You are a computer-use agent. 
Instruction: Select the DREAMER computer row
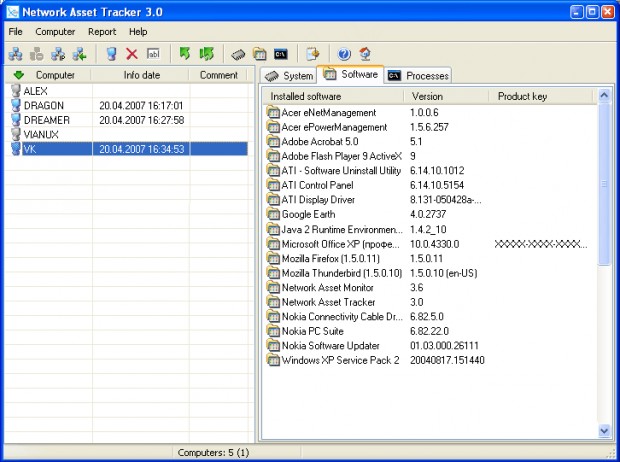127,120
